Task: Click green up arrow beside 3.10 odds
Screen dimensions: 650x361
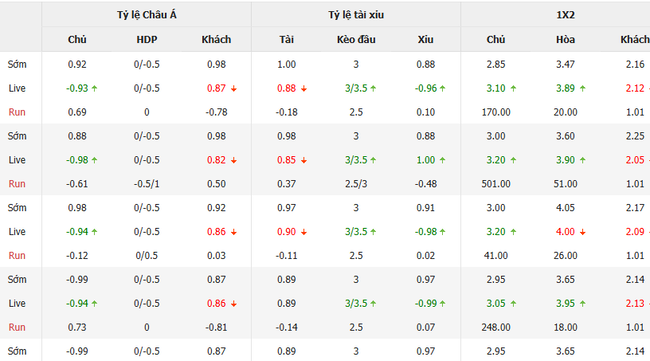Action: (x=513, y=88)
